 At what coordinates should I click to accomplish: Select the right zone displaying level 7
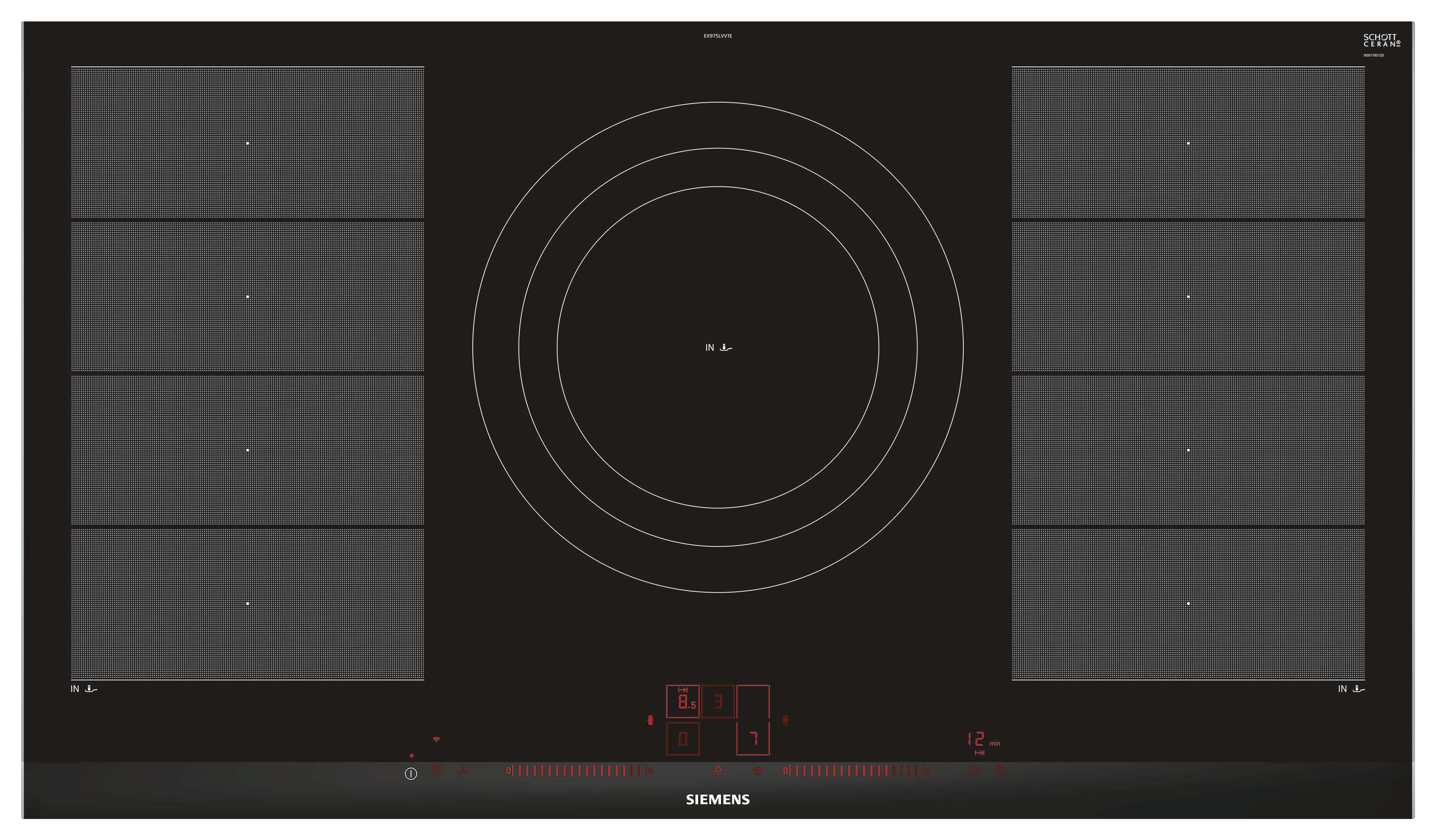[753, 739]
